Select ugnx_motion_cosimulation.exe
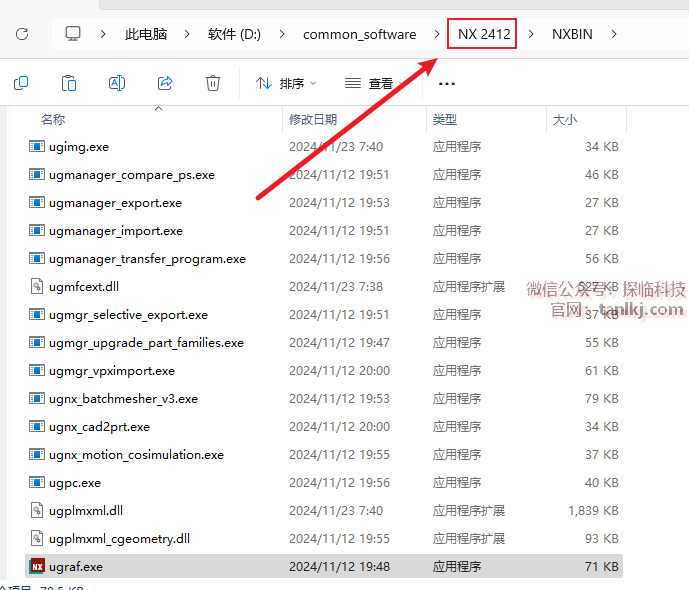689x590 pixels. point(324,455)
